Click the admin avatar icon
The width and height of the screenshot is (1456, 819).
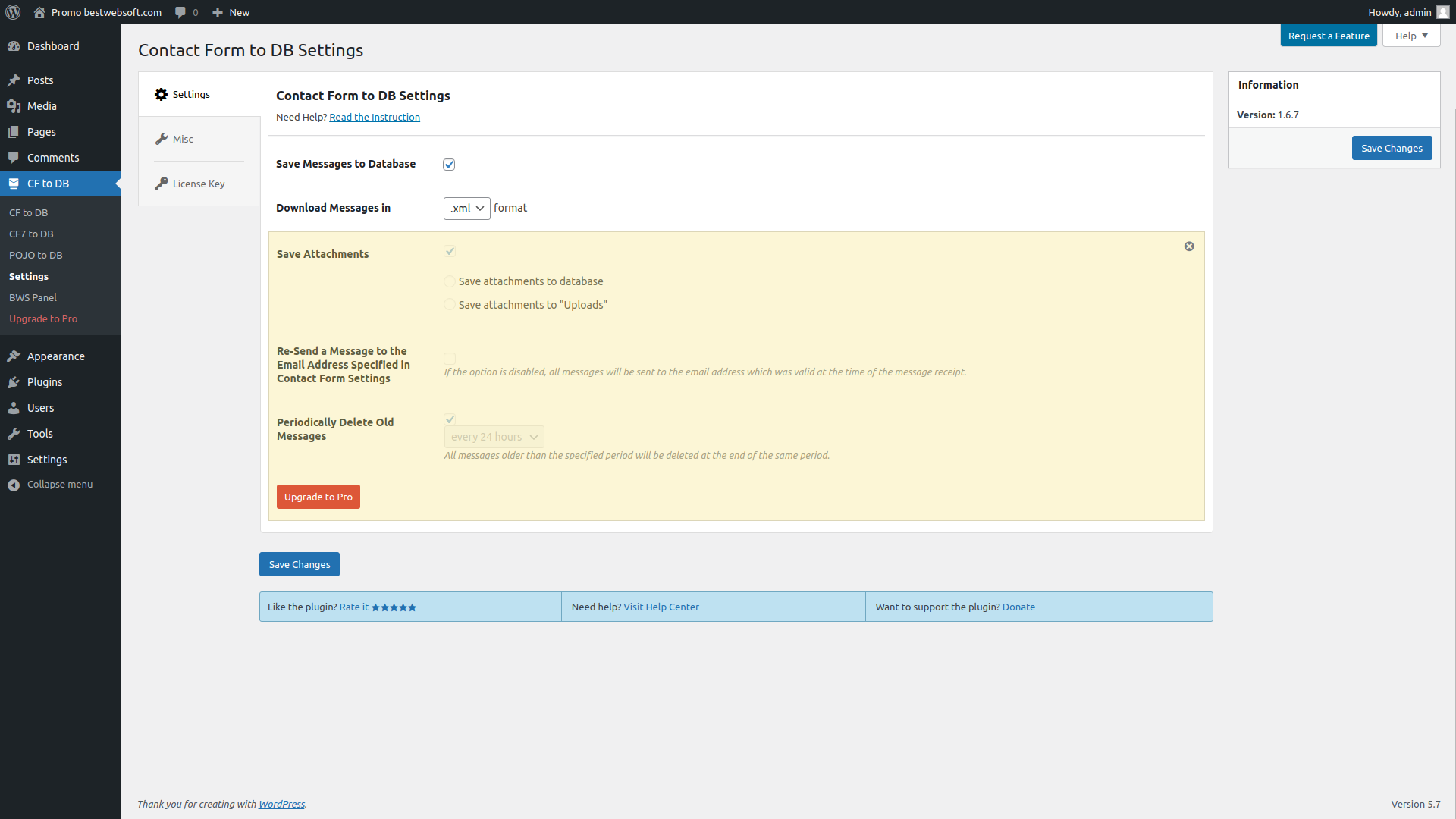coord(1442,12)
